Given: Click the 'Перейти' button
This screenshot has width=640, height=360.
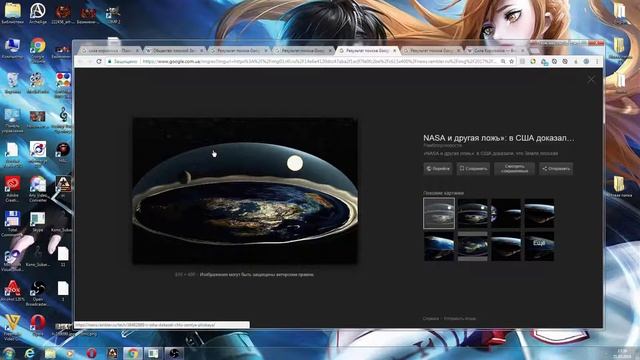Looking at the screenshot, I should (x=438, y=169).
